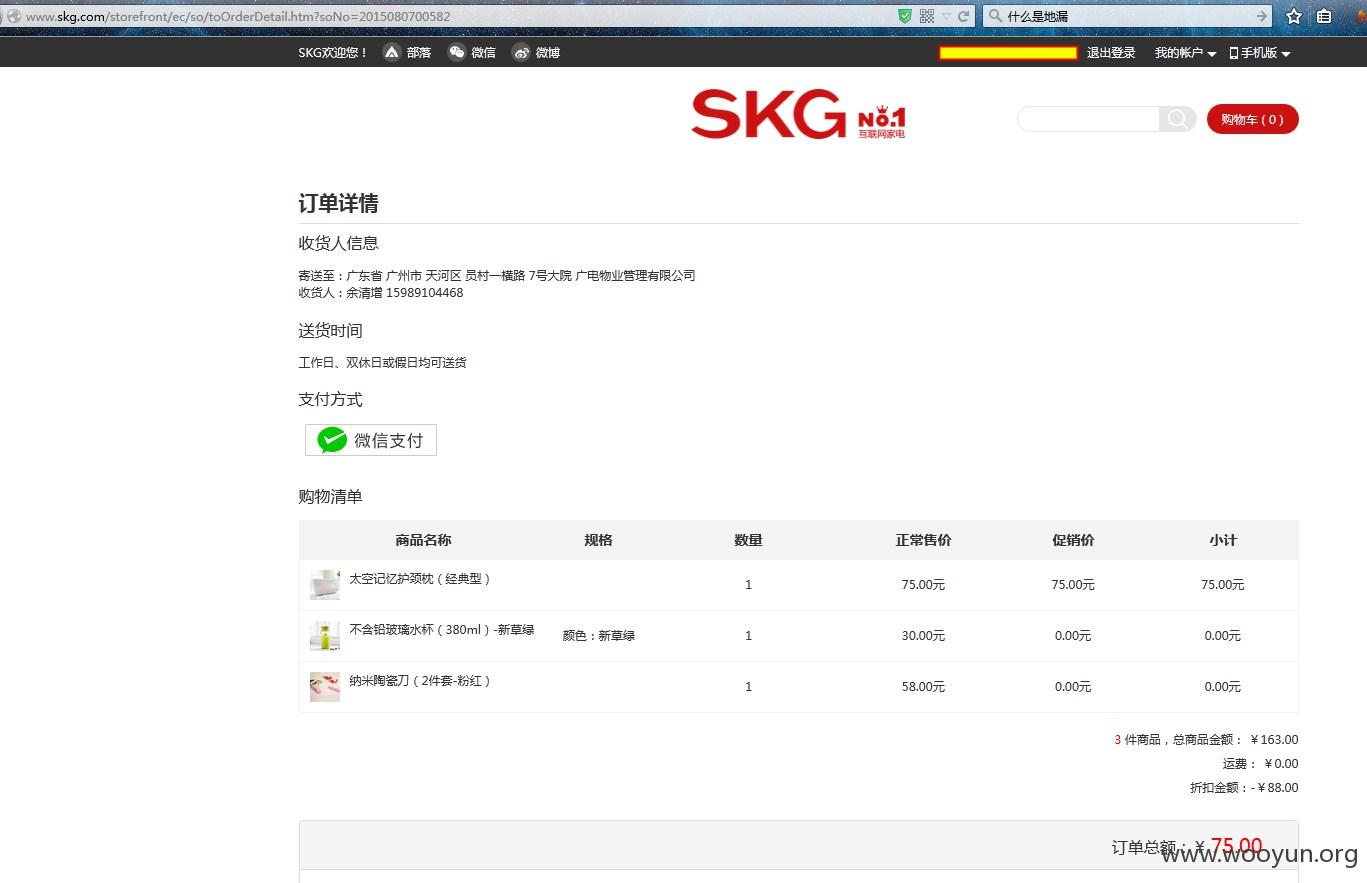Open the 不含铅玻璃水杯（380ml） product link

point(442,630)
